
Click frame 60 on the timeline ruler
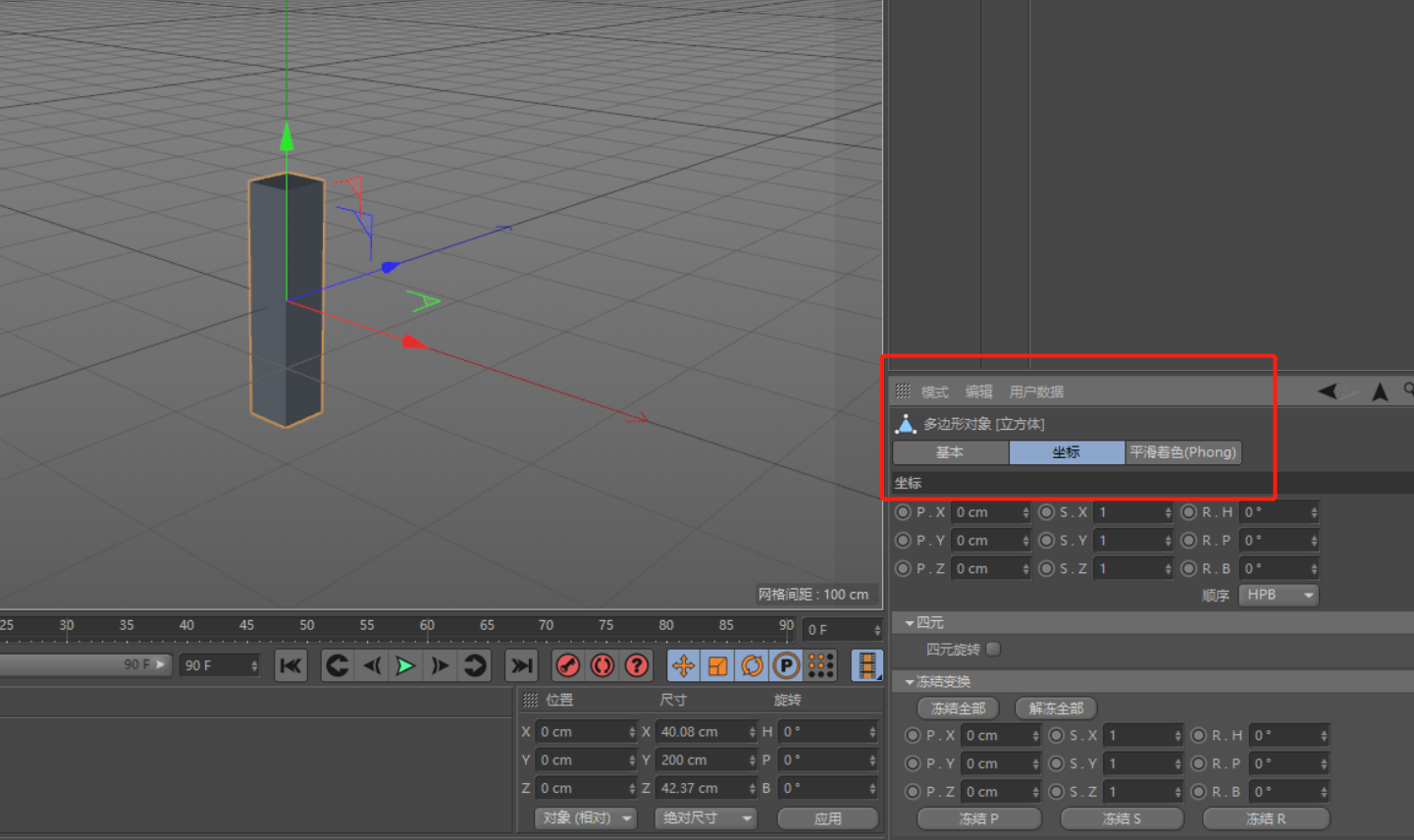pyautogui.click(x=427, y=626)
